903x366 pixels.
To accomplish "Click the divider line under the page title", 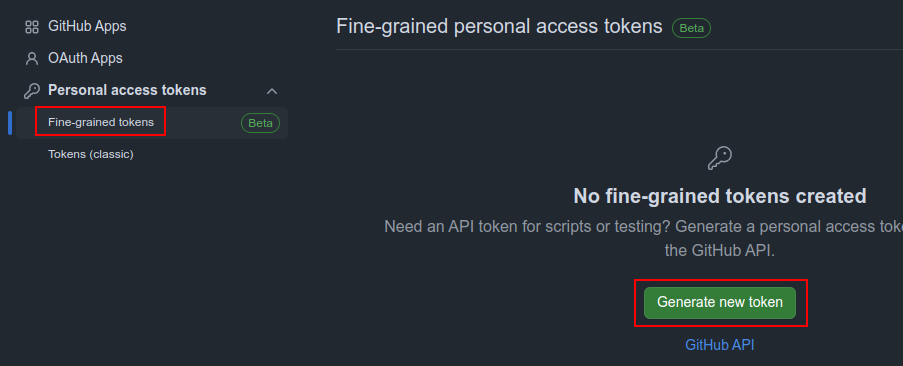I will pos(619,49).
